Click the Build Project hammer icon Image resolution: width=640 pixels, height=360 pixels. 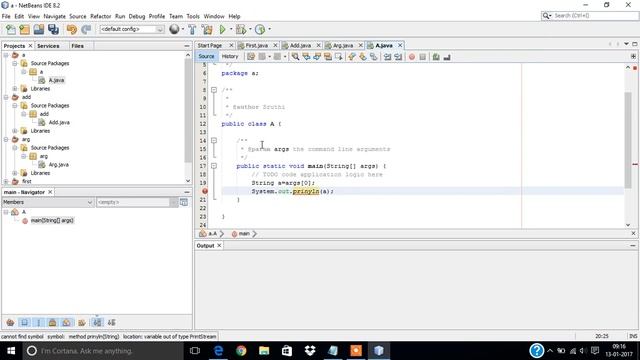click(x=192, y=29)
